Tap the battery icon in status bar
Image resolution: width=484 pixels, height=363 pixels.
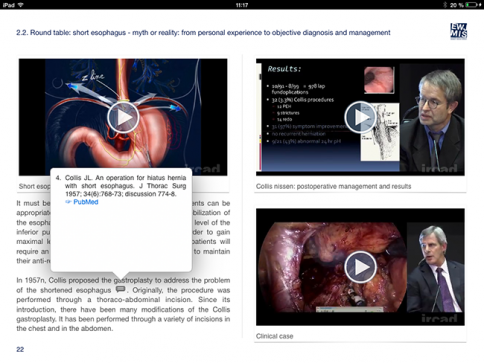[471, 5]
